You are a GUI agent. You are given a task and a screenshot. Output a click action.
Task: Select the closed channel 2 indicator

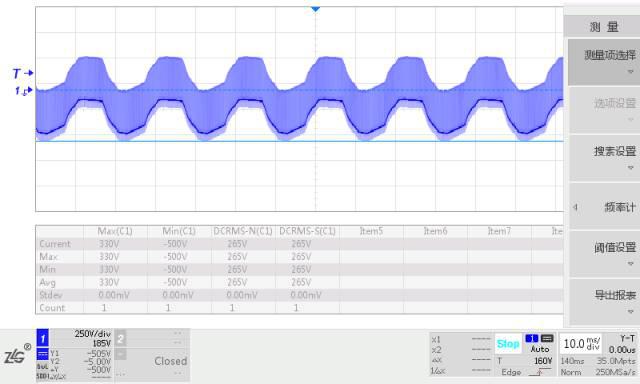pos(120,338)
